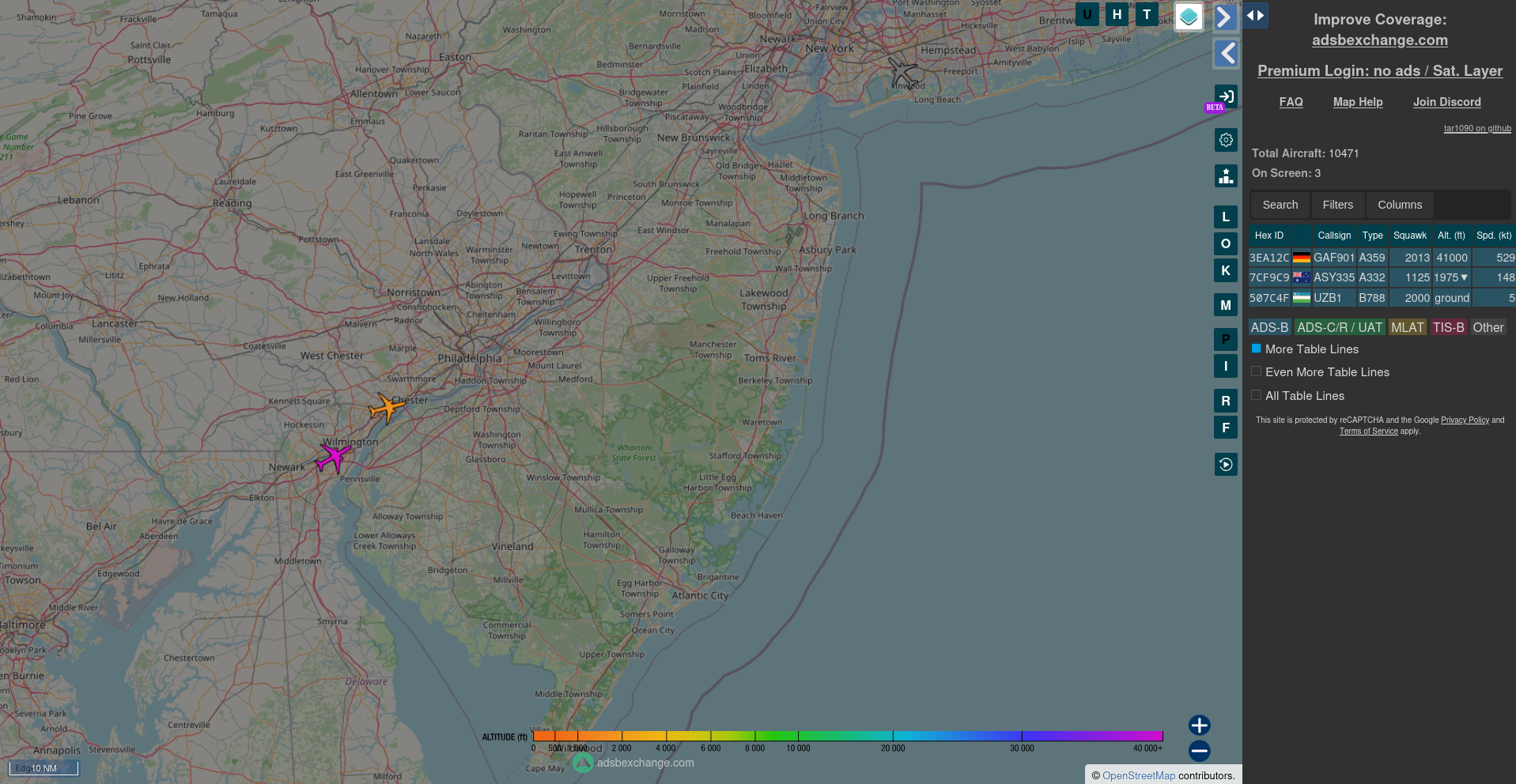Image resolution: width=1516 pixels, height=784 pixels.
Task: Sort by Hex ID column
Action: coord(1269,236)
